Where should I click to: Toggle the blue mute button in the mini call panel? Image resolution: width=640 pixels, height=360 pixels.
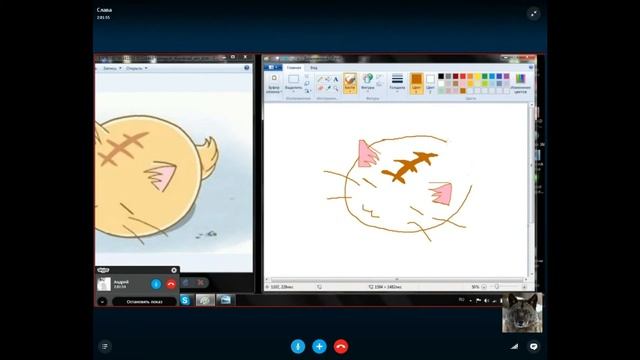(156, 284)
